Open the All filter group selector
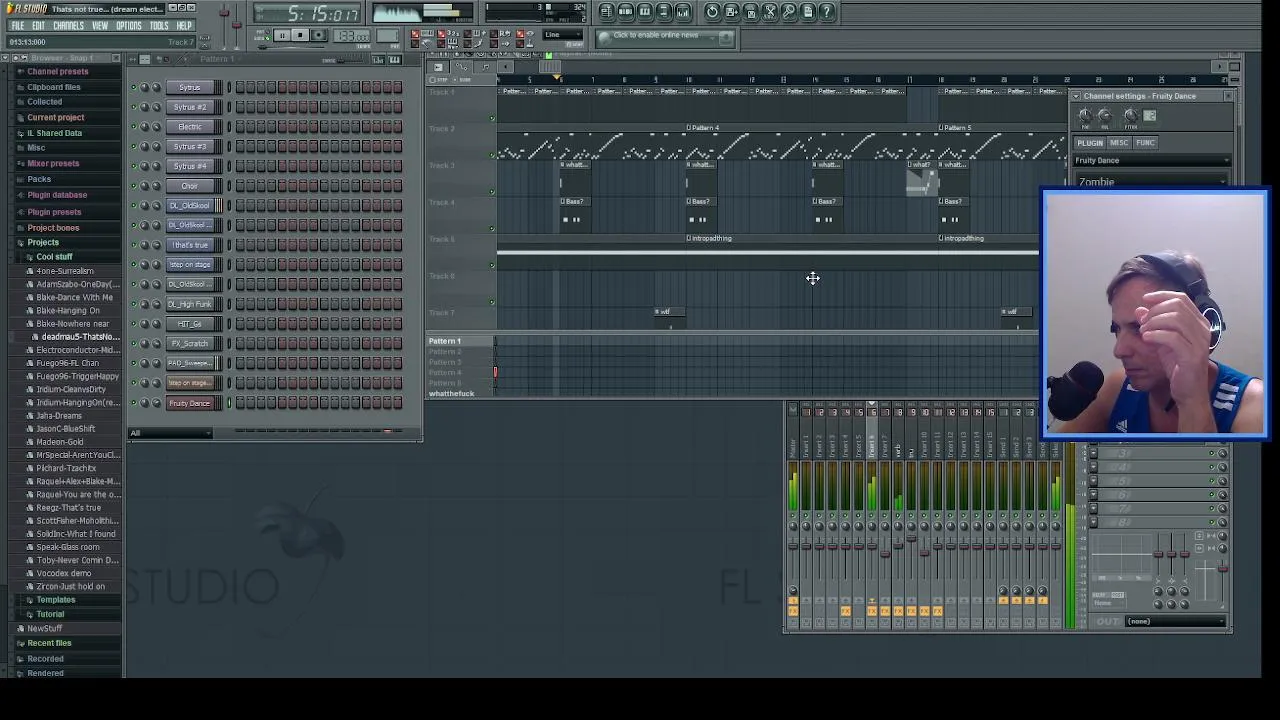The image size is (1280, 720). tap(170, 433)
